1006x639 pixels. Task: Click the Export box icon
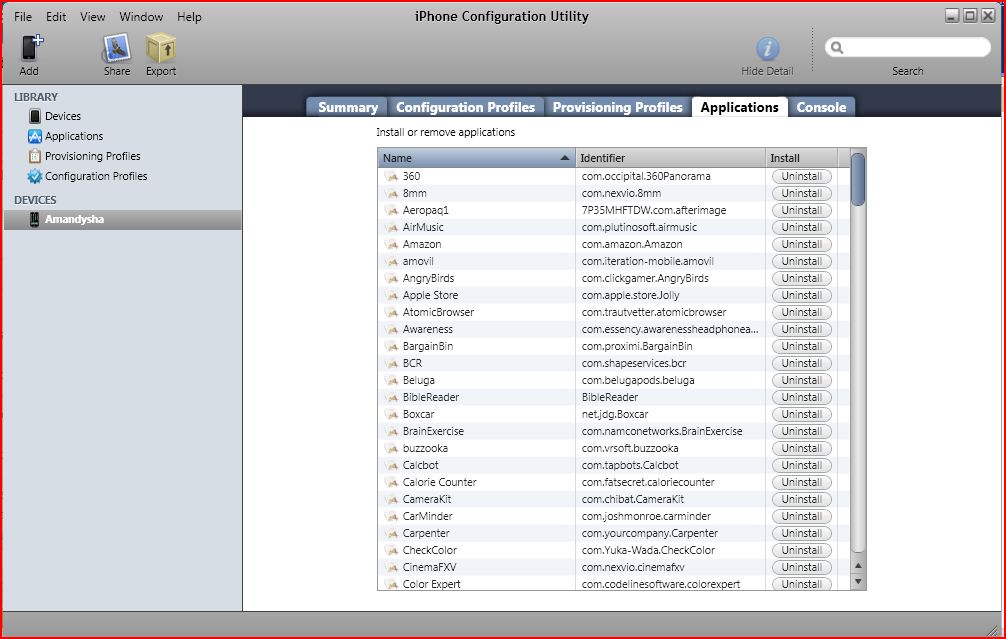(x=160, y=48)
